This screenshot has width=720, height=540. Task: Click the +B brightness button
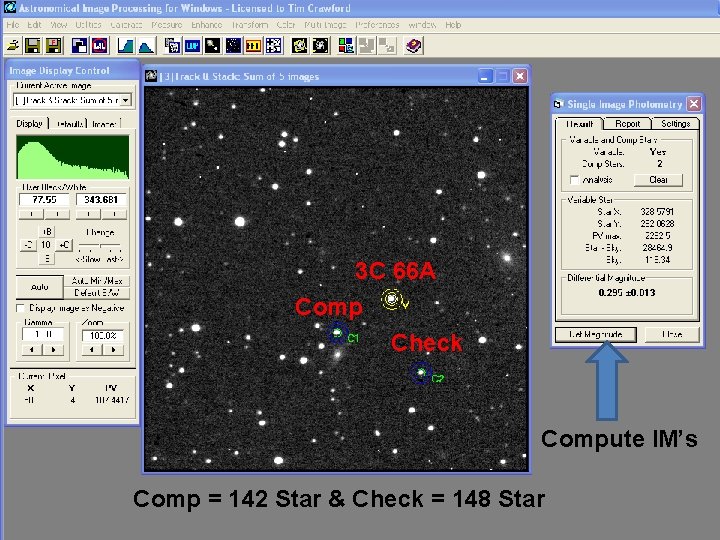47,231
